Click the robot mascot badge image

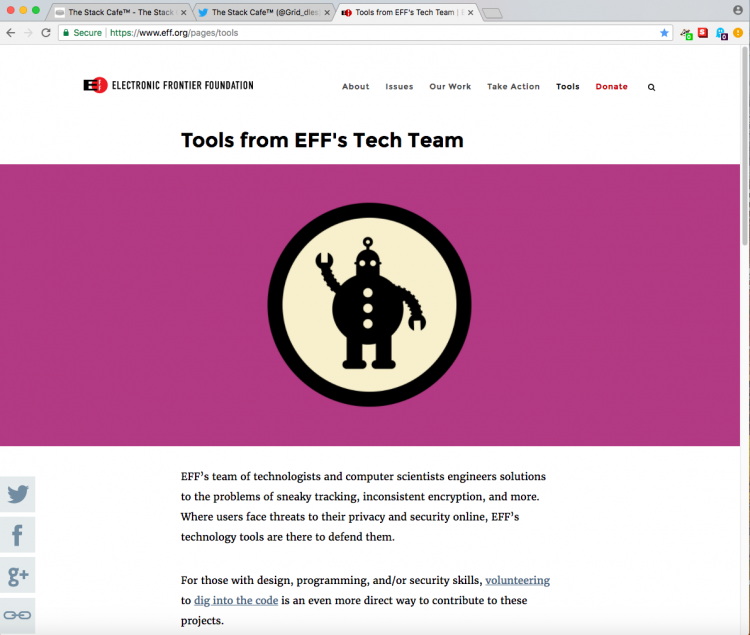tap(369, 305)
